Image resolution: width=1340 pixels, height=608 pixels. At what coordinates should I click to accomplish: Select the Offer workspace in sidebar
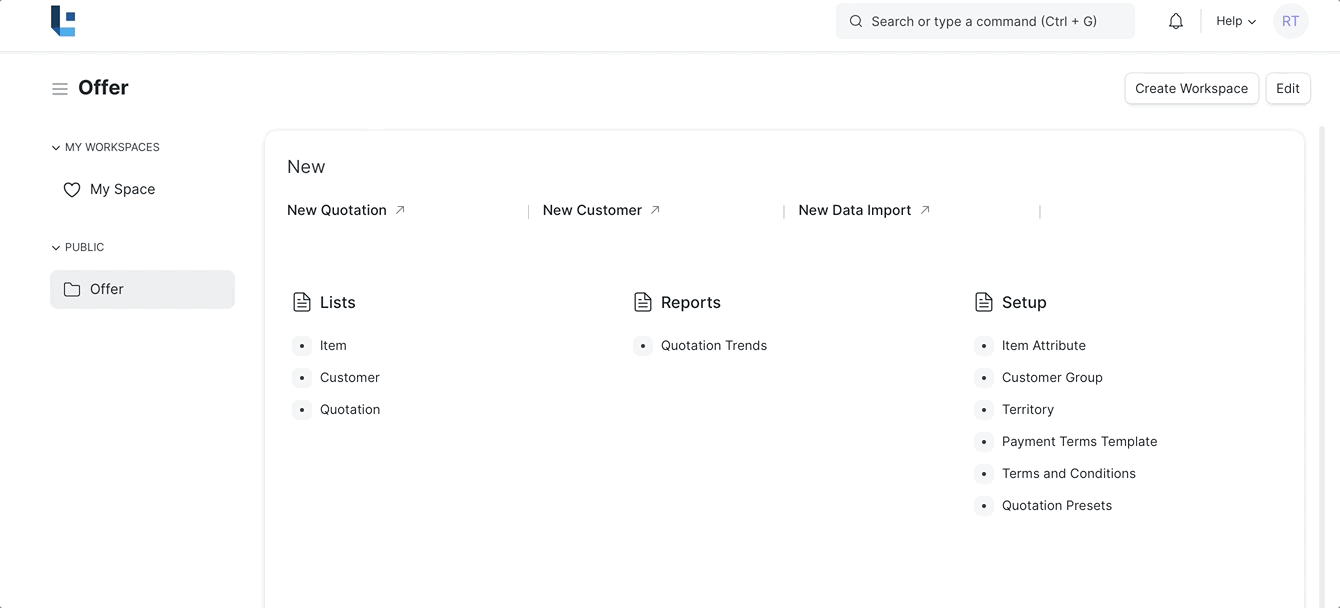coord(107,290)
